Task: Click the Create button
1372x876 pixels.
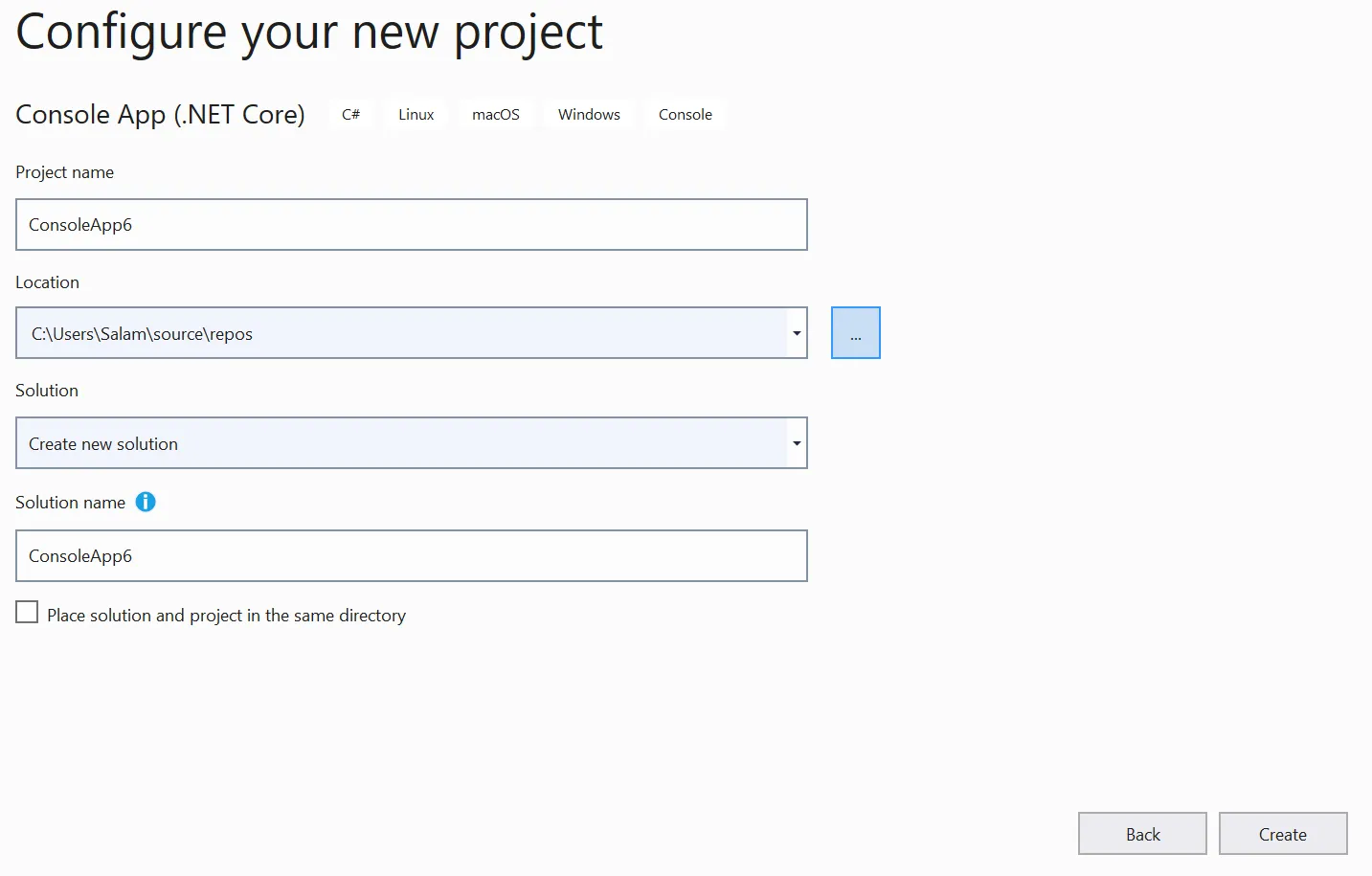Action: (x=1282, y=833)
